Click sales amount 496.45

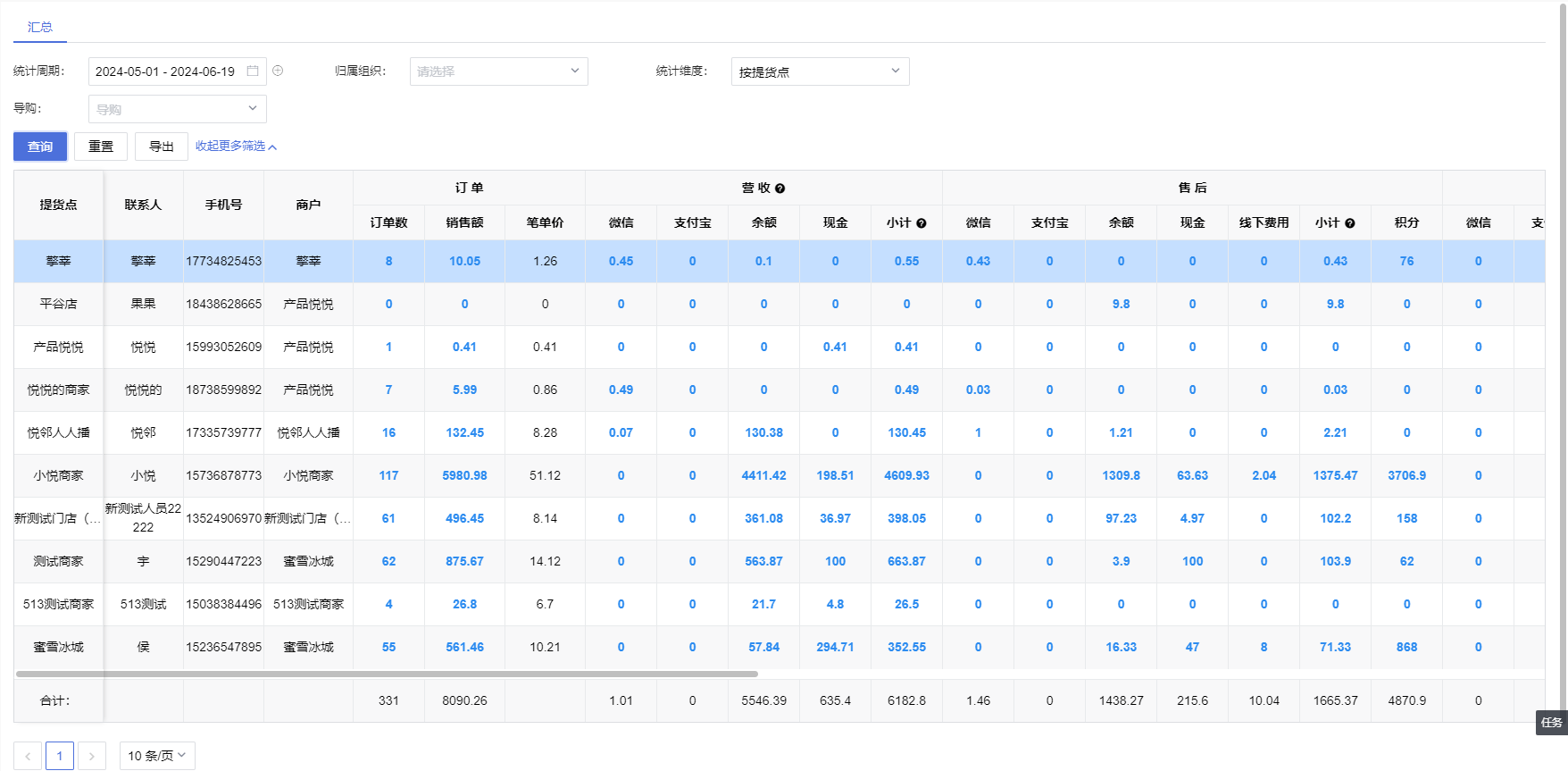point(464,518)
